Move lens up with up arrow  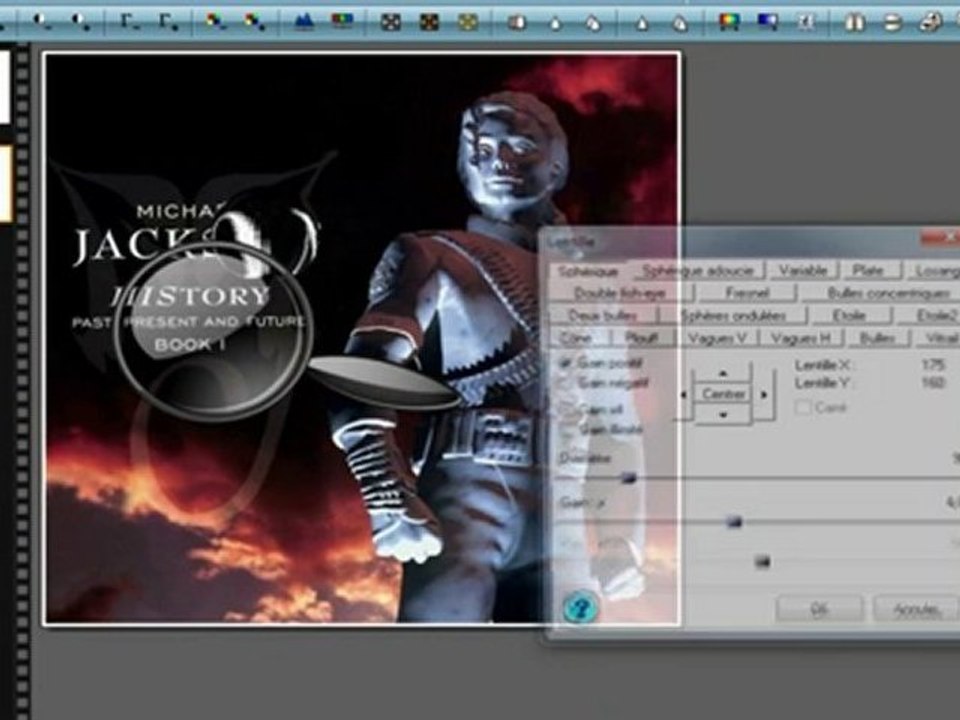pos(722,372)
